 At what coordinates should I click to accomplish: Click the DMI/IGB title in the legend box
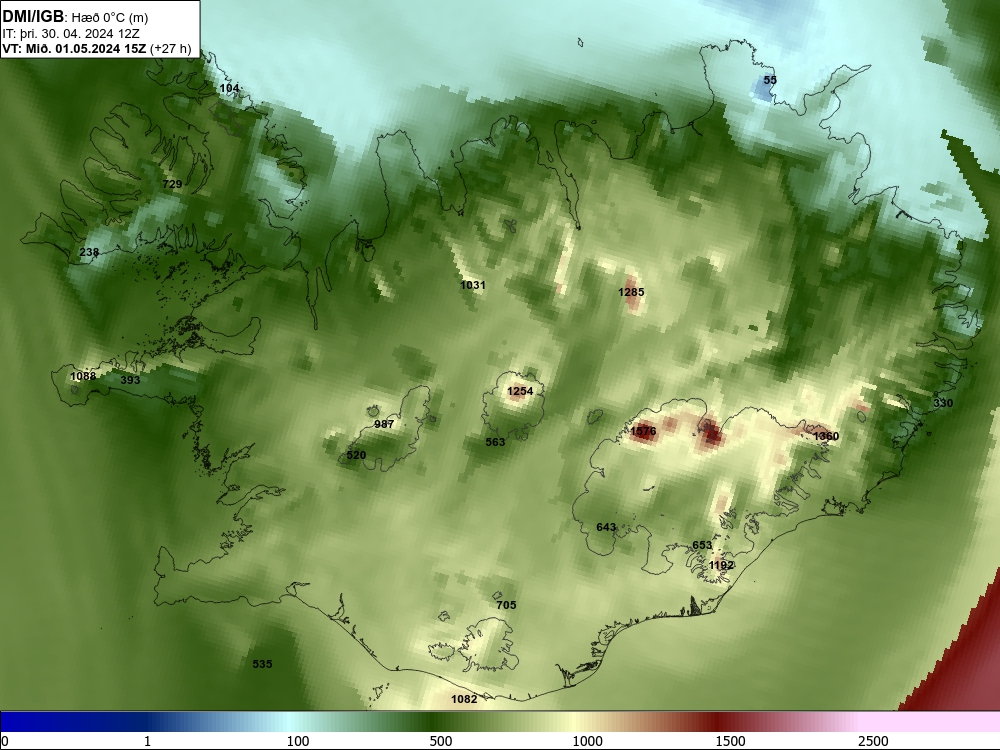pyautogui.click(x=33, y=17)
